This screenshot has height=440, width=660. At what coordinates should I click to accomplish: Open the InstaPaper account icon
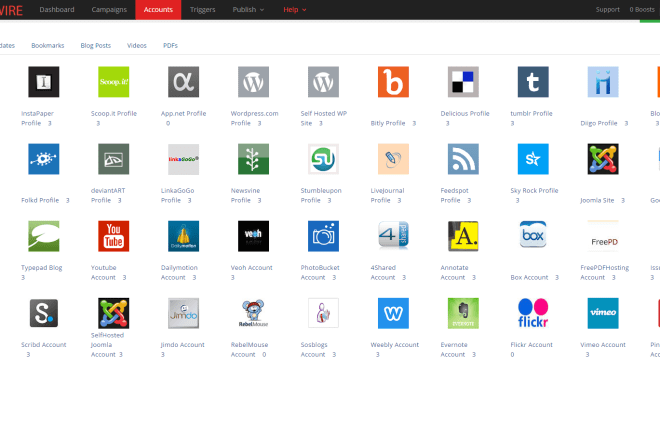point(44,82)
